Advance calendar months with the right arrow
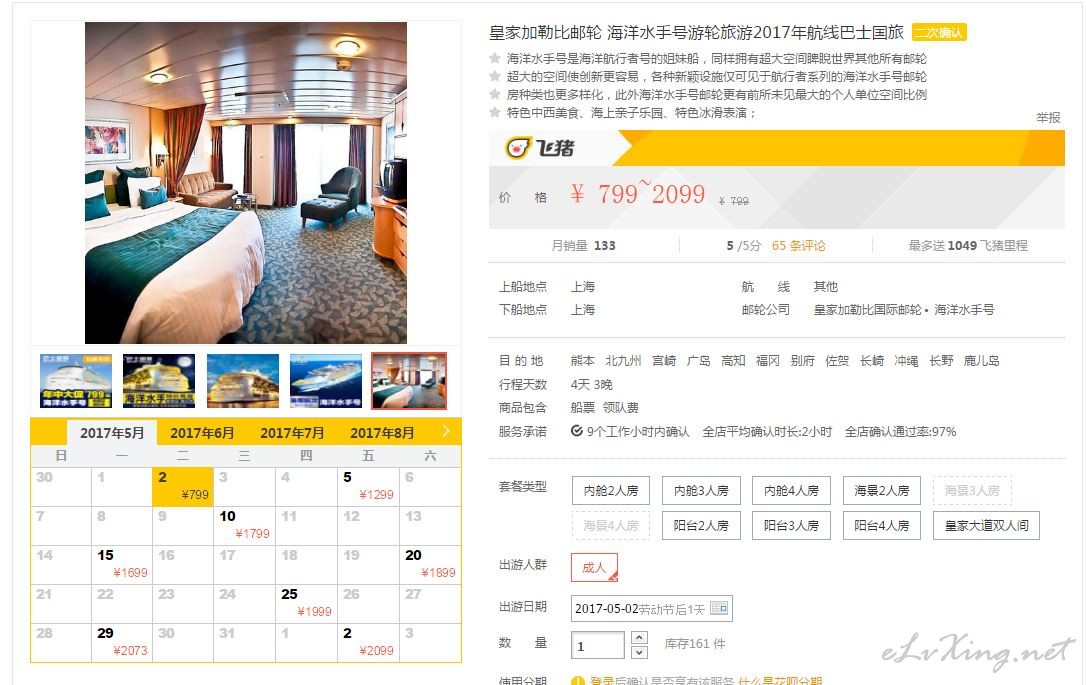This screenshot has width=1086, height=685. 446,431
